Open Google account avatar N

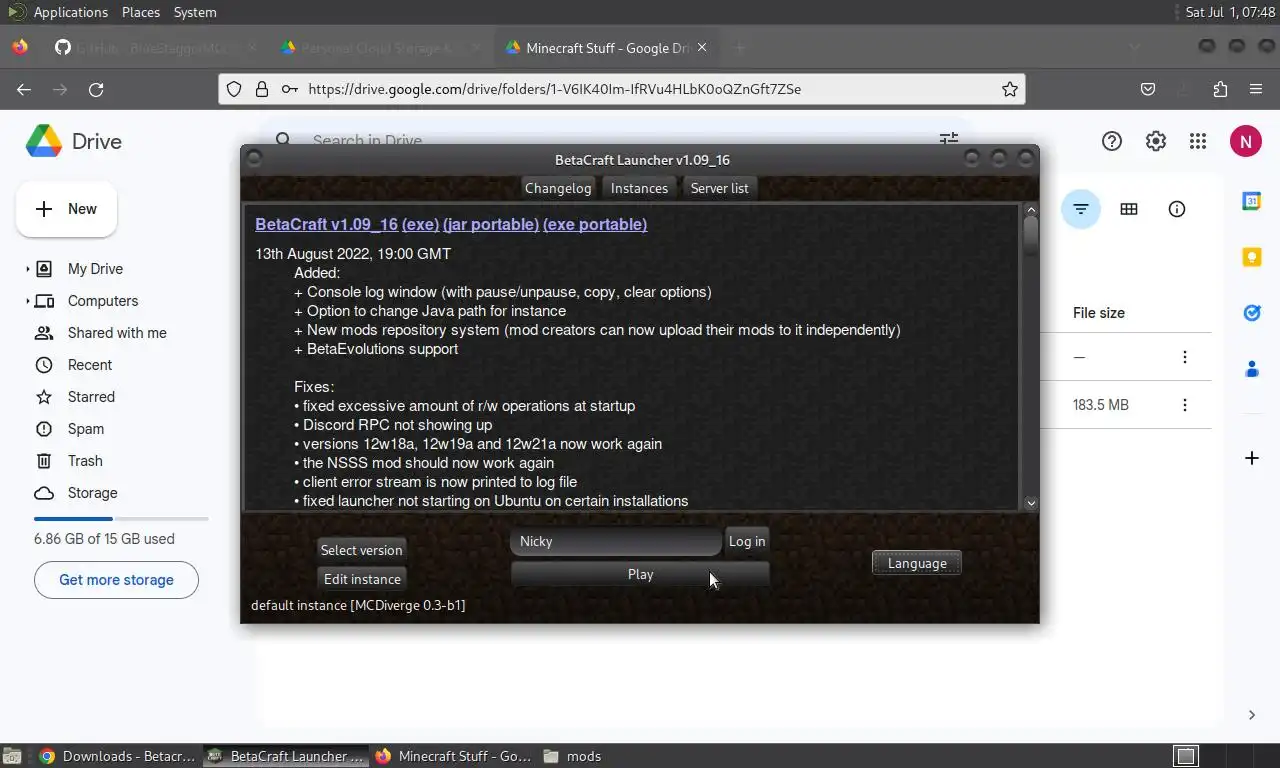pos(1245,141)
